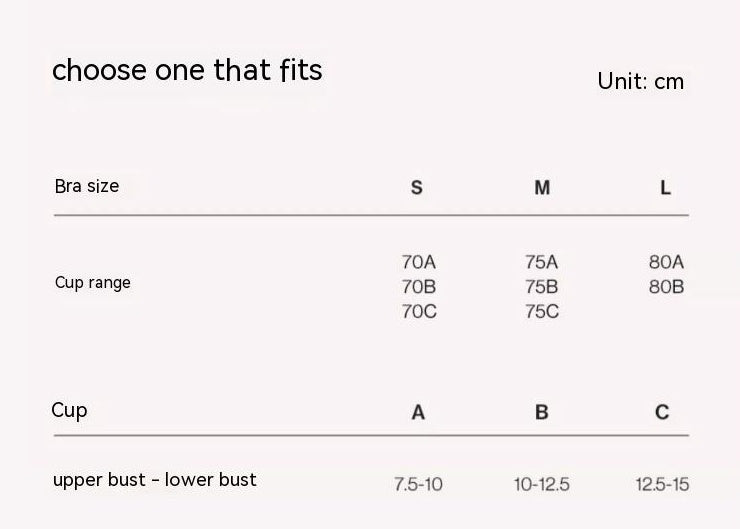Click the 80A cup value

tap(666, 262)
